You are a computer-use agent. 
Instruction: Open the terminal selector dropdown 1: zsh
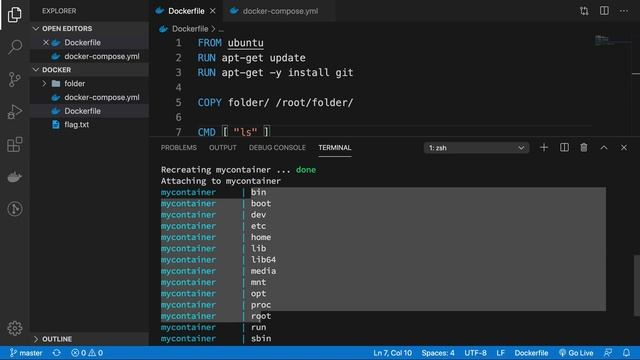(x=476, y=148)
